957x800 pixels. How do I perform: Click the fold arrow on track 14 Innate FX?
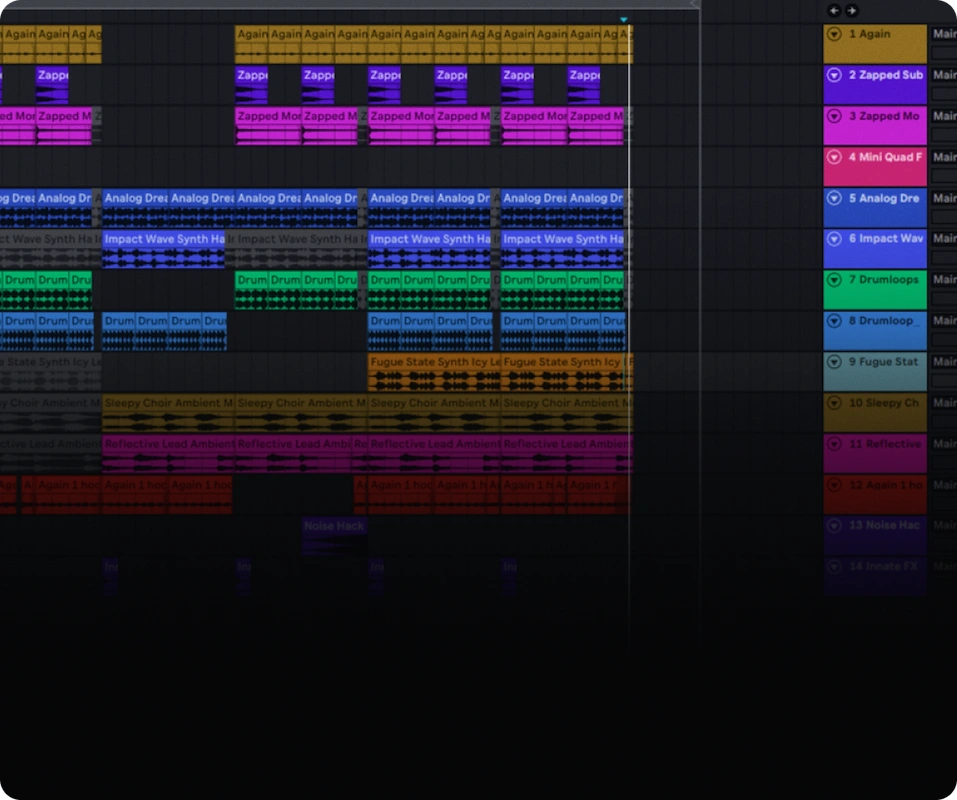click(x=833, y=567)
